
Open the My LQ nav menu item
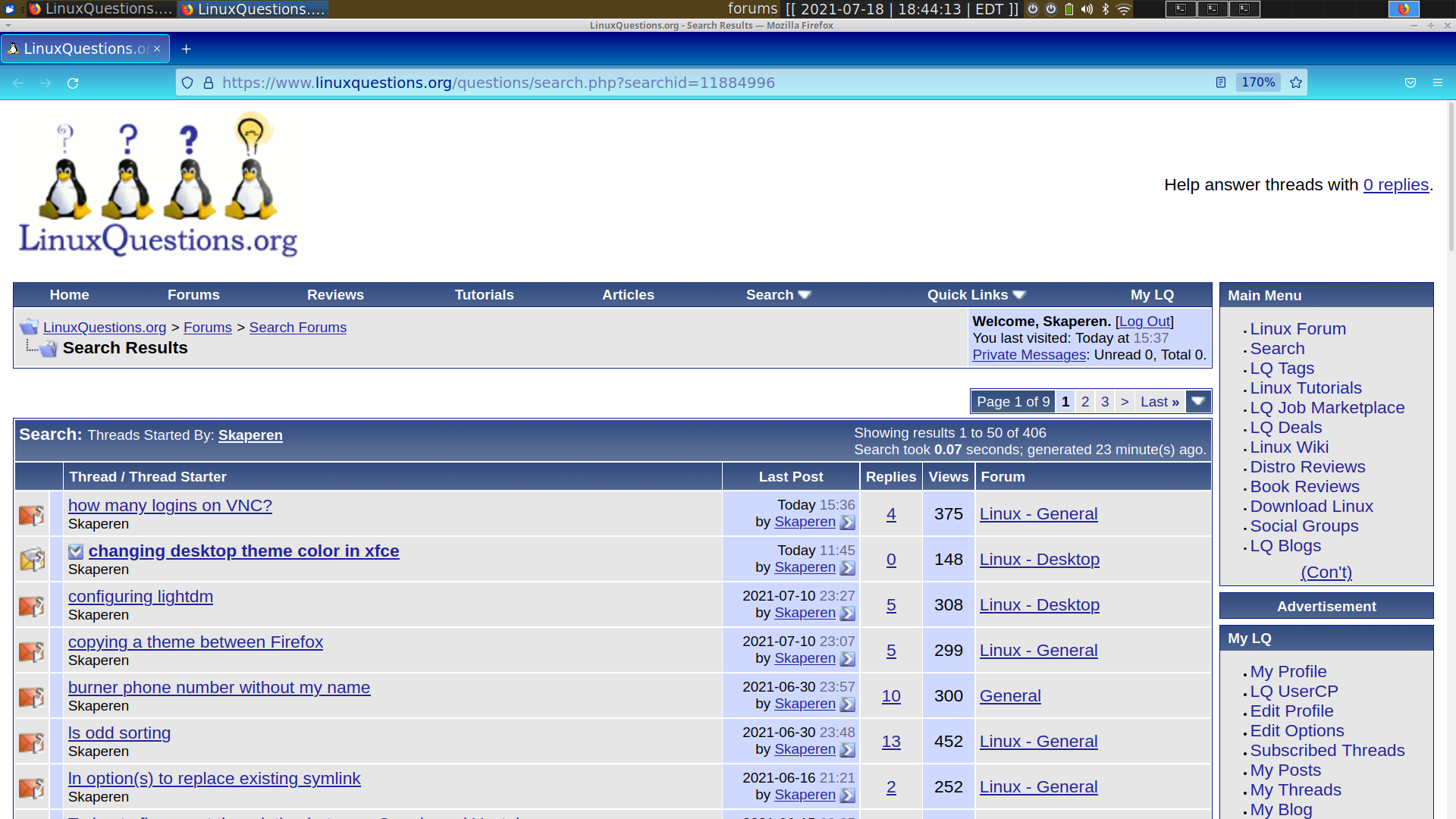tap(1152, 295)
